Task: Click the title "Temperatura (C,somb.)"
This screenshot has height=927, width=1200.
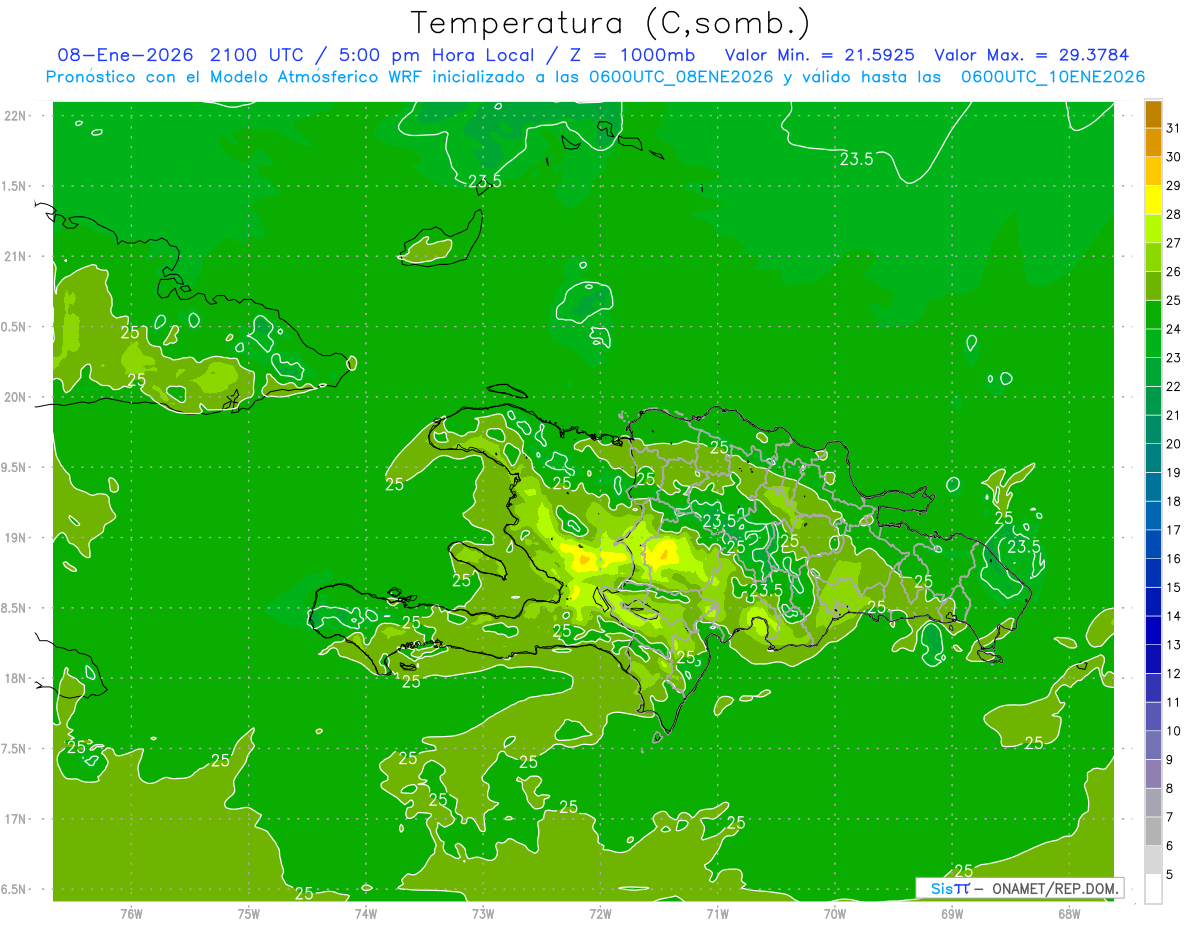Action: pyautogui.click(x=610, y=22)
